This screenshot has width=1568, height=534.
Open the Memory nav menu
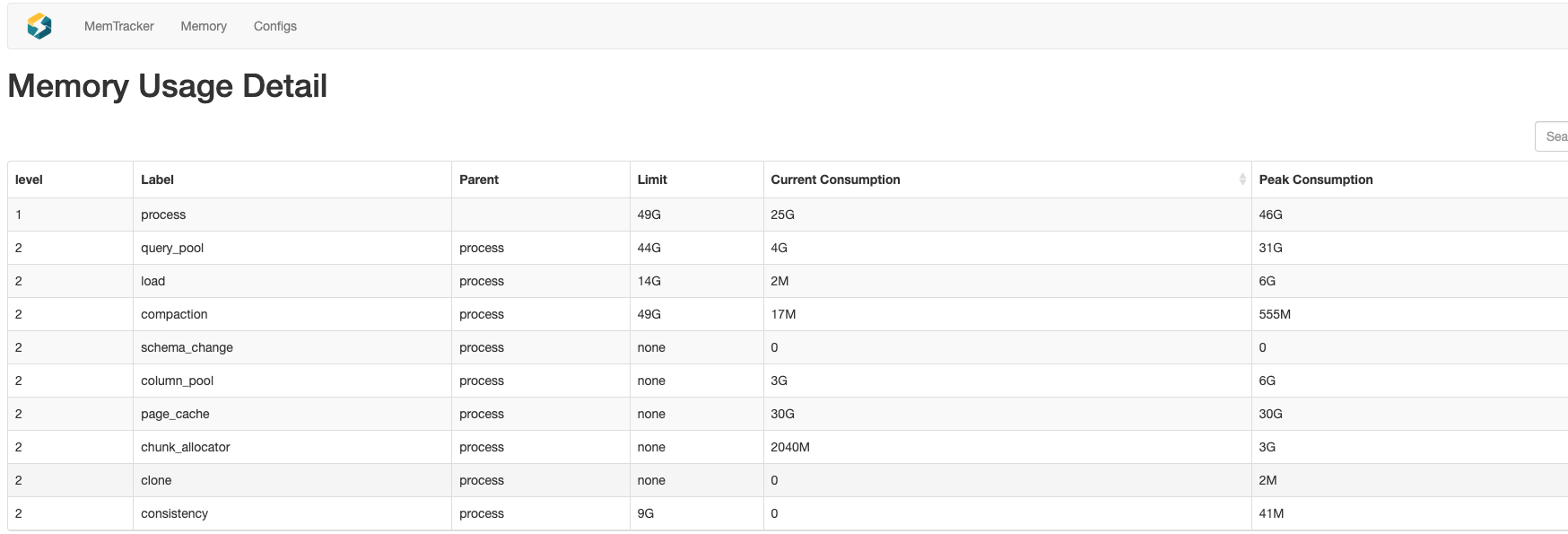click(204, 26)
